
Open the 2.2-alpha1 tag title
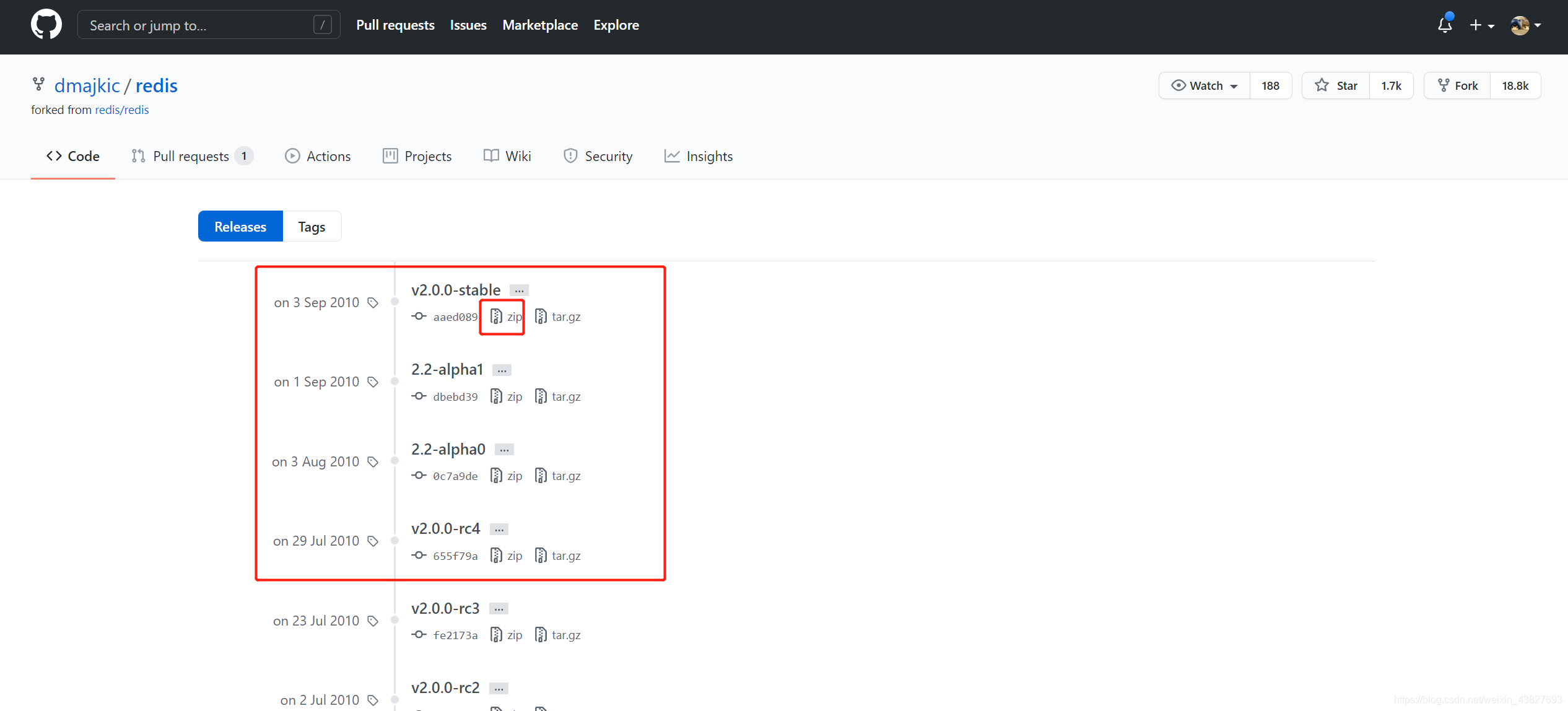click(x=447, y=370)
